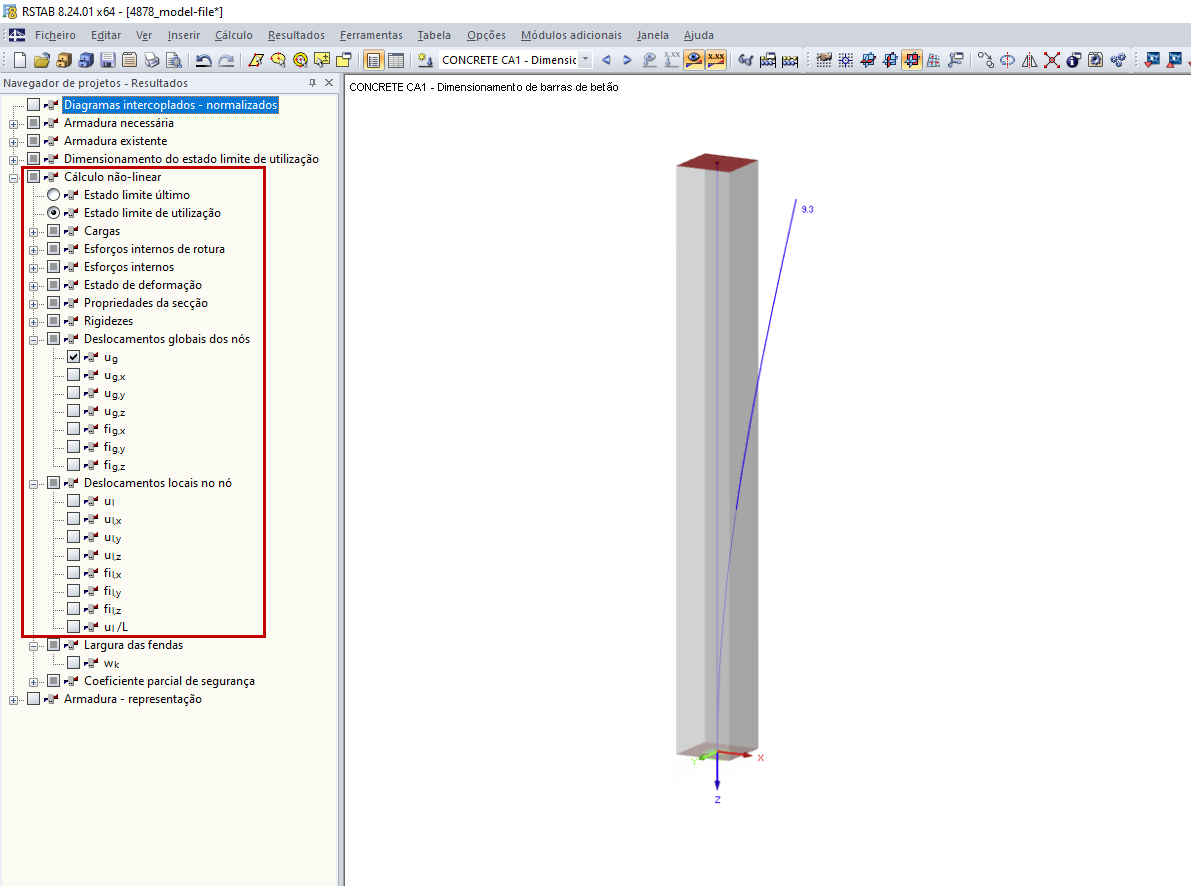Open an existing model with the folder icon
Screen dimensions: 1191x886
(x=42, y=60)
